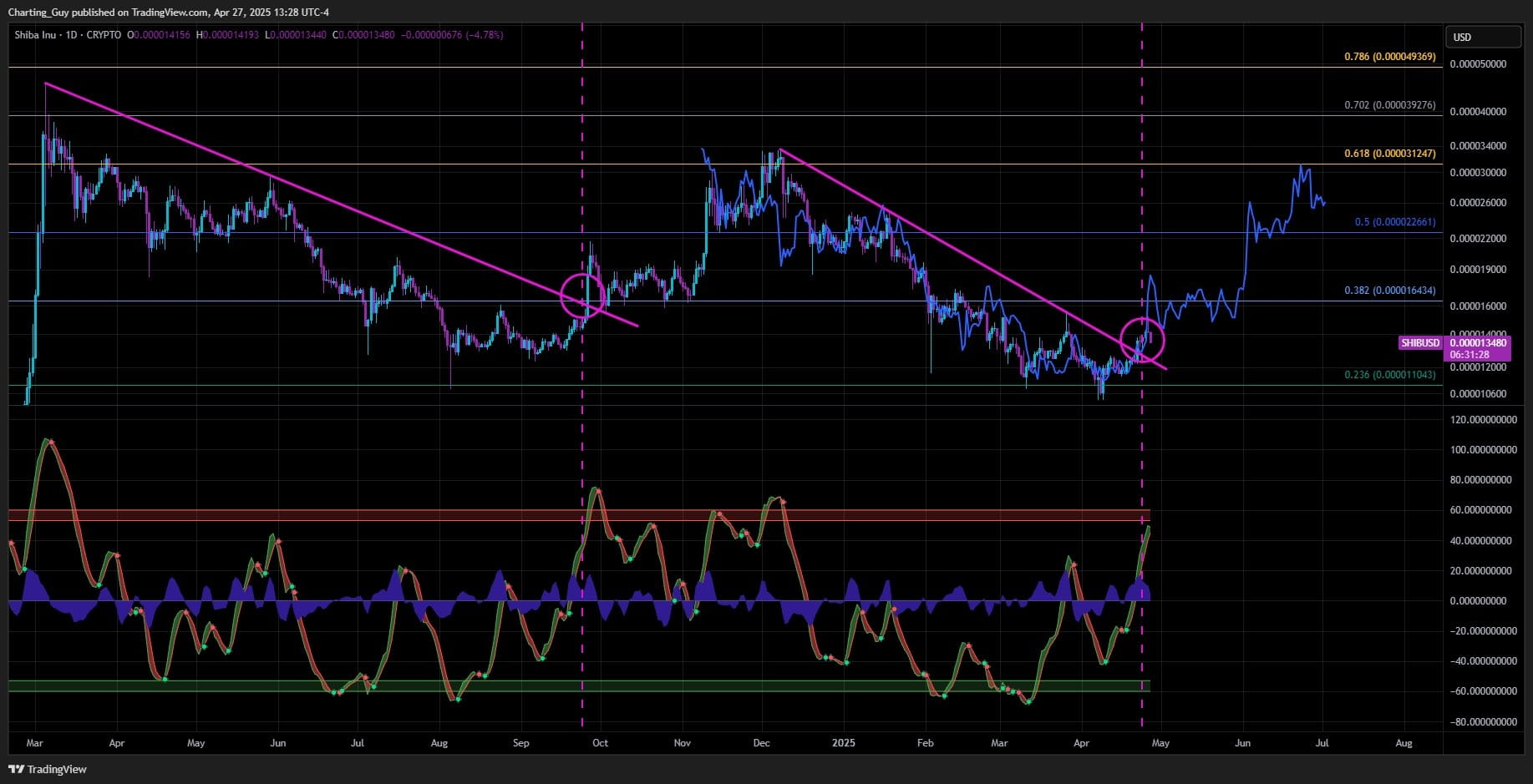Click the TradingView logo in the corner
Screen dimensions: 1533x784
click(x=48, y=769)
